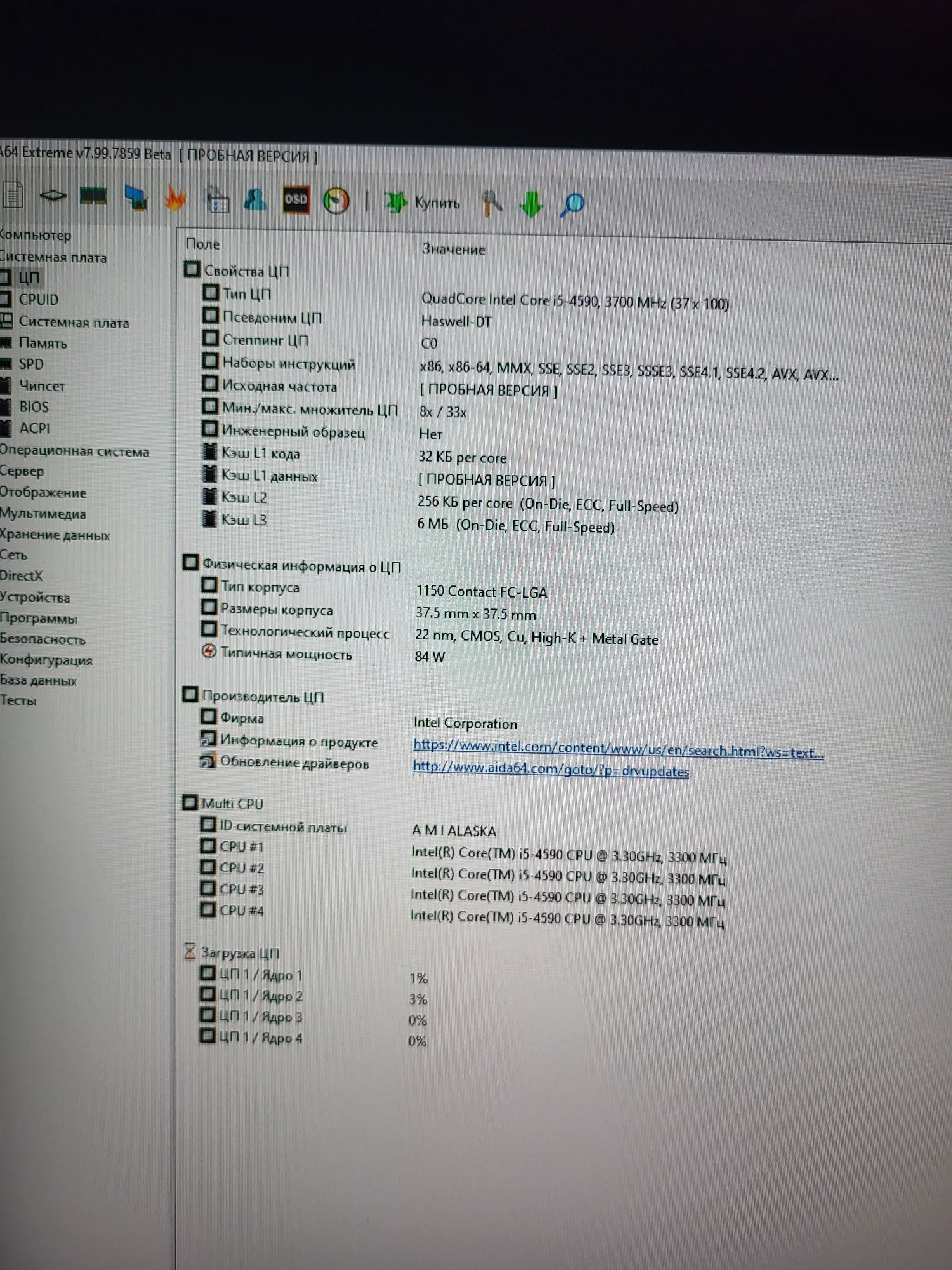Open the report wizard checklist icon
The image size is (952, 1270).
click(x=217, y=199)
